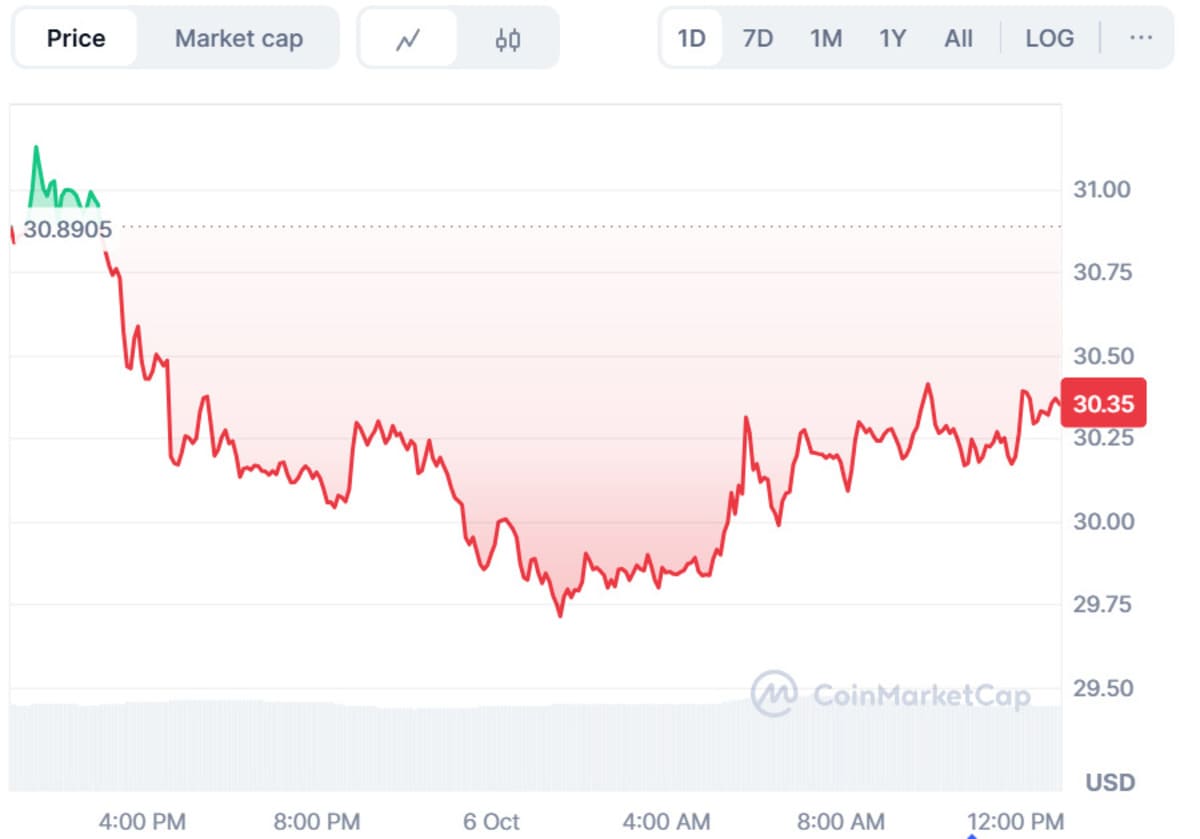The height and width of the screenshot is (839, 1200).
Task: Click the red 30.35 current price label
Action: click(x=1103, y=404)
